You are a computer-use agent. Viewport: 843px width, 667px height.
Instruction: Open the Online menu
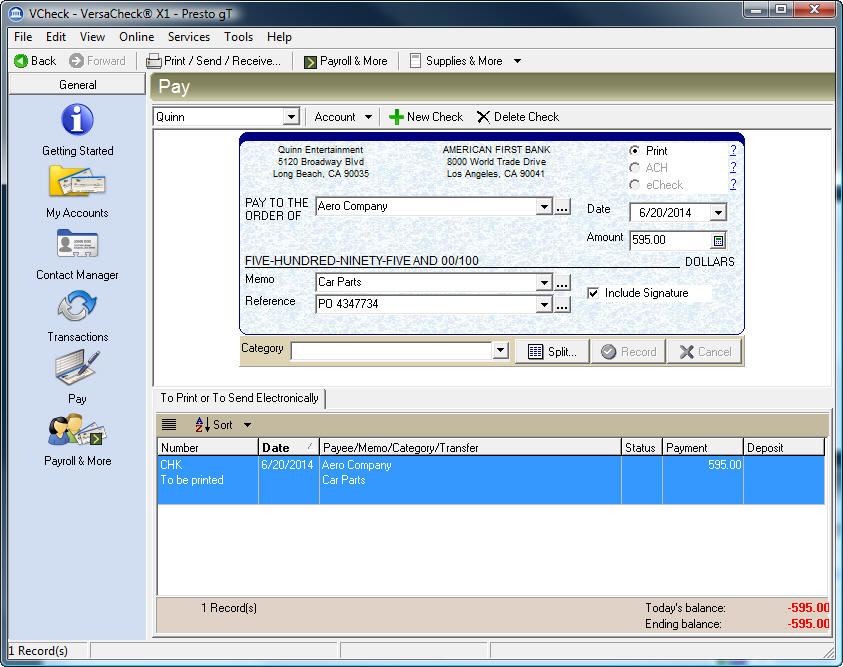[x=136, y=36]
